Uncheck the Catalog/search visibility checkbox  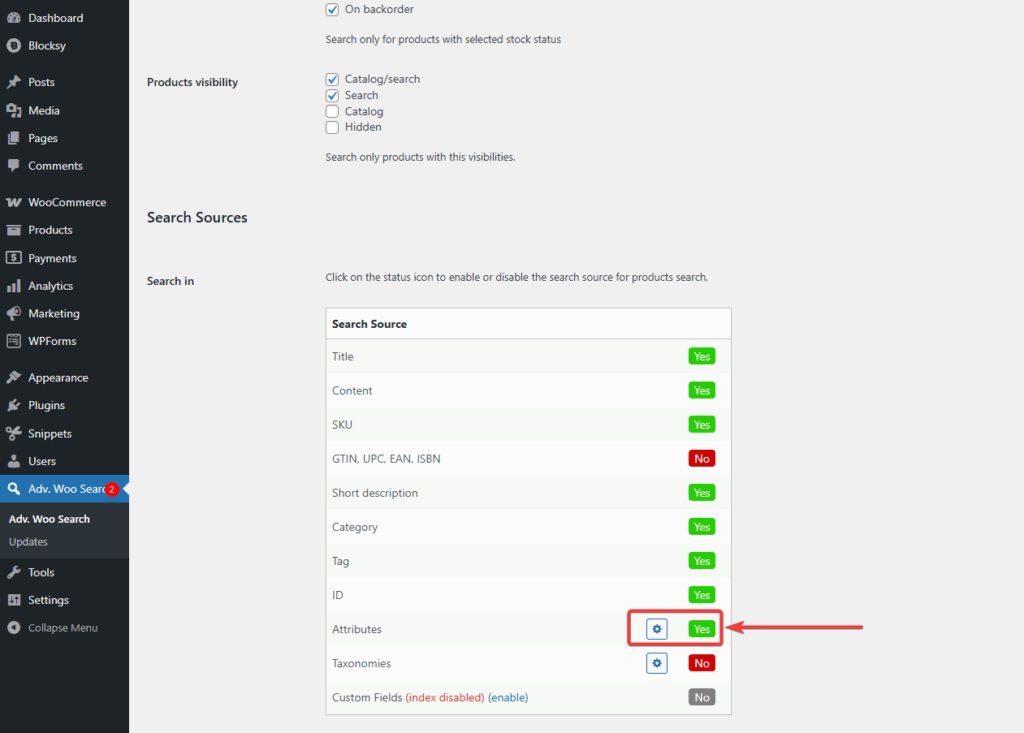[x=331, y=78]
